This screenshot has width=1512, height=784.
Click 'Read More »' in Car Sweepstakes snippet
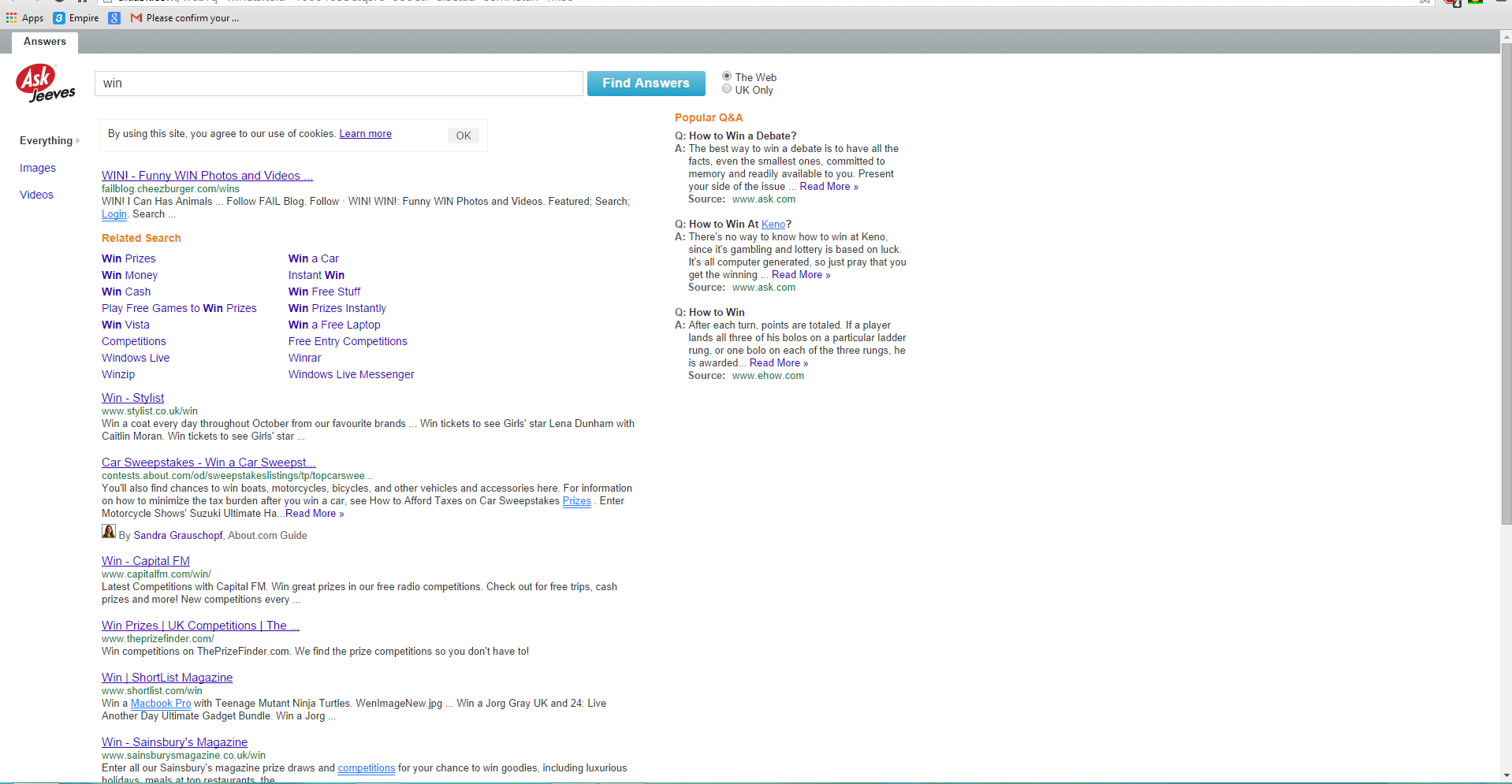click(x=315, y=514)
